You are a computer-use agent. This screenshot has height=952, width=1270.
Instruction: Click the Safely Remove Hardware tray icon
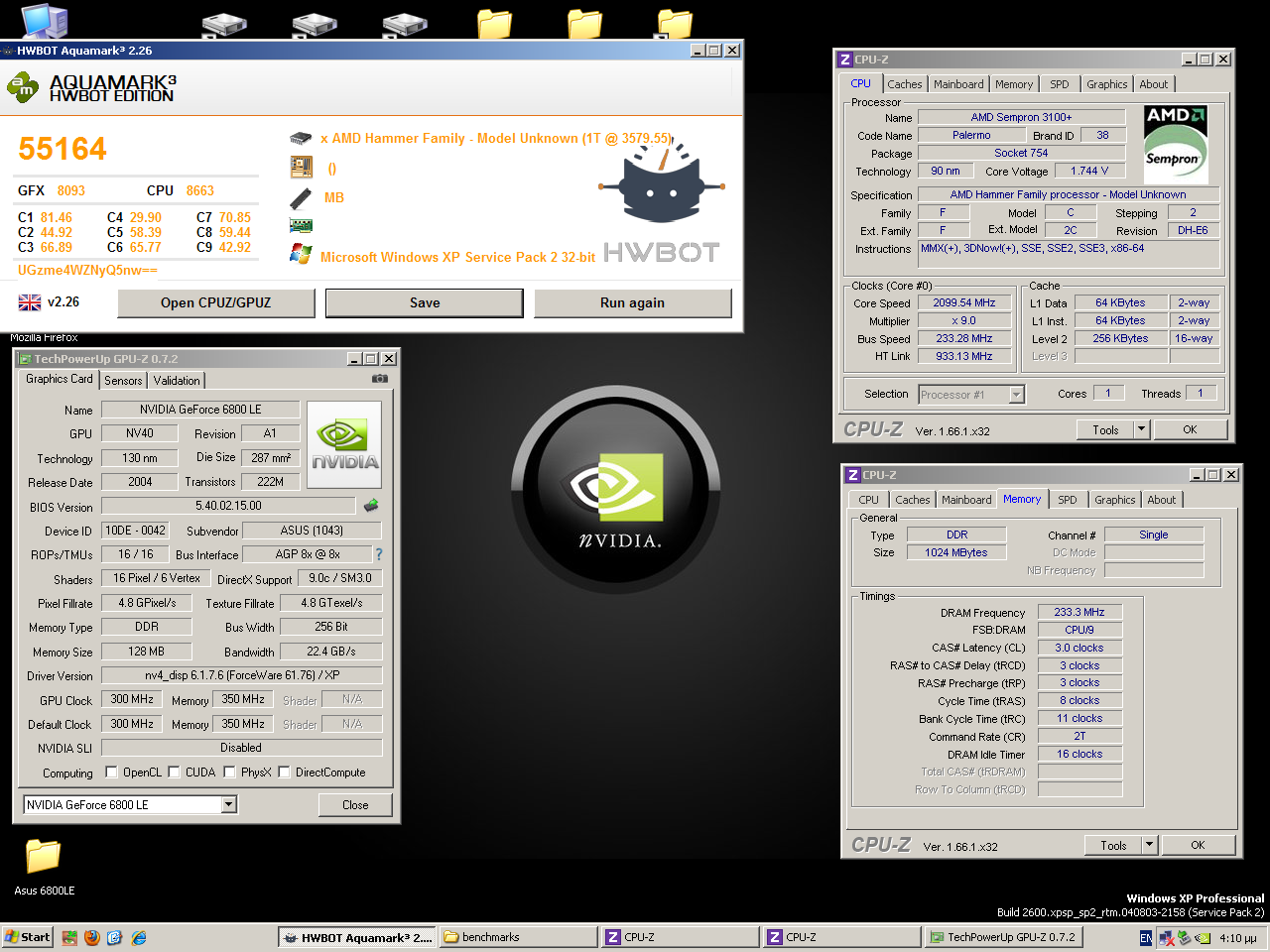pos(1185,937)
